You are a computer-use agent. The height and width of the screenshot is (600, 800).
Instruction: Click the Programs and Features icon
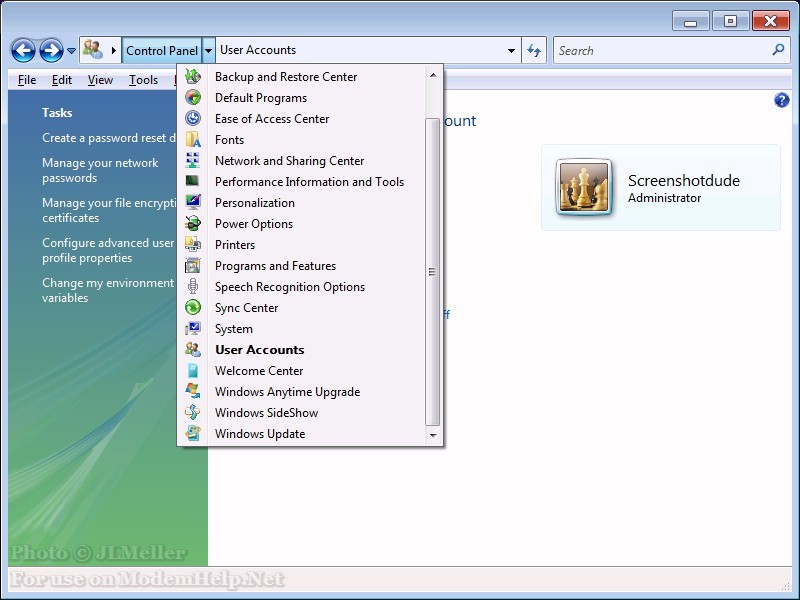pyautogui.click(x=193, y=265)
